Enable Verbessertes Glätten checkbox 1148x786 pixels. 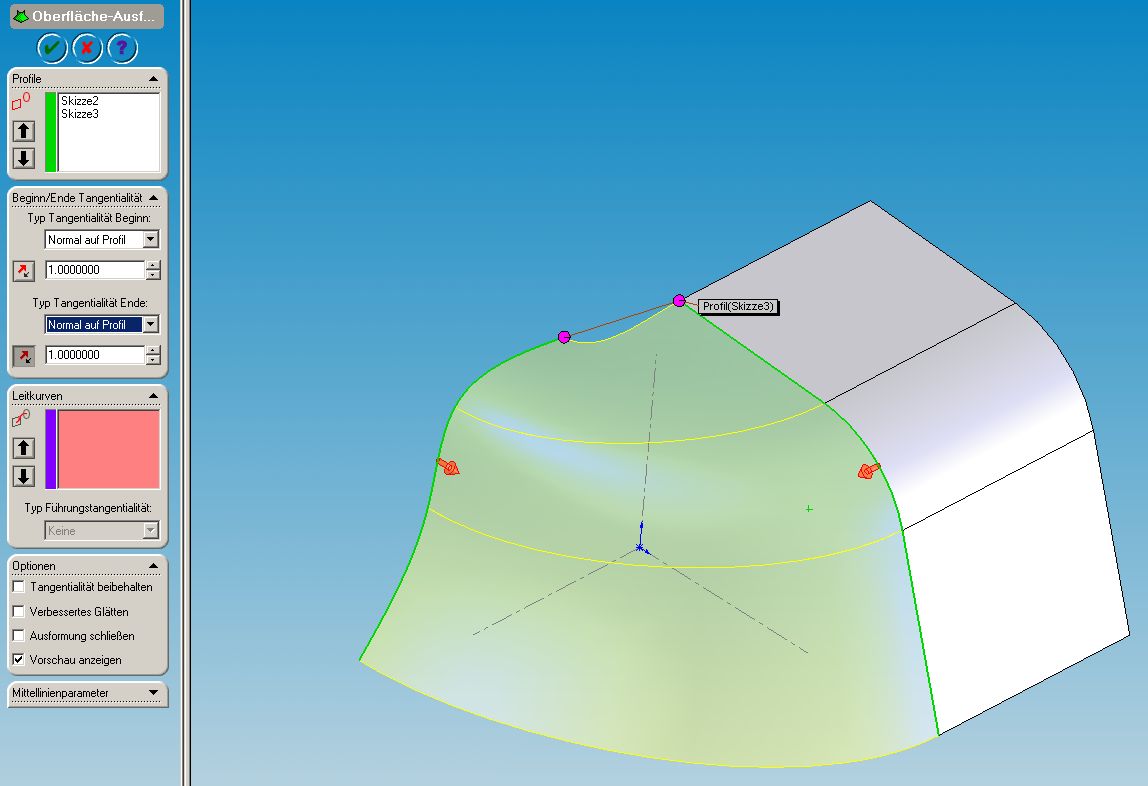point(19,611)
